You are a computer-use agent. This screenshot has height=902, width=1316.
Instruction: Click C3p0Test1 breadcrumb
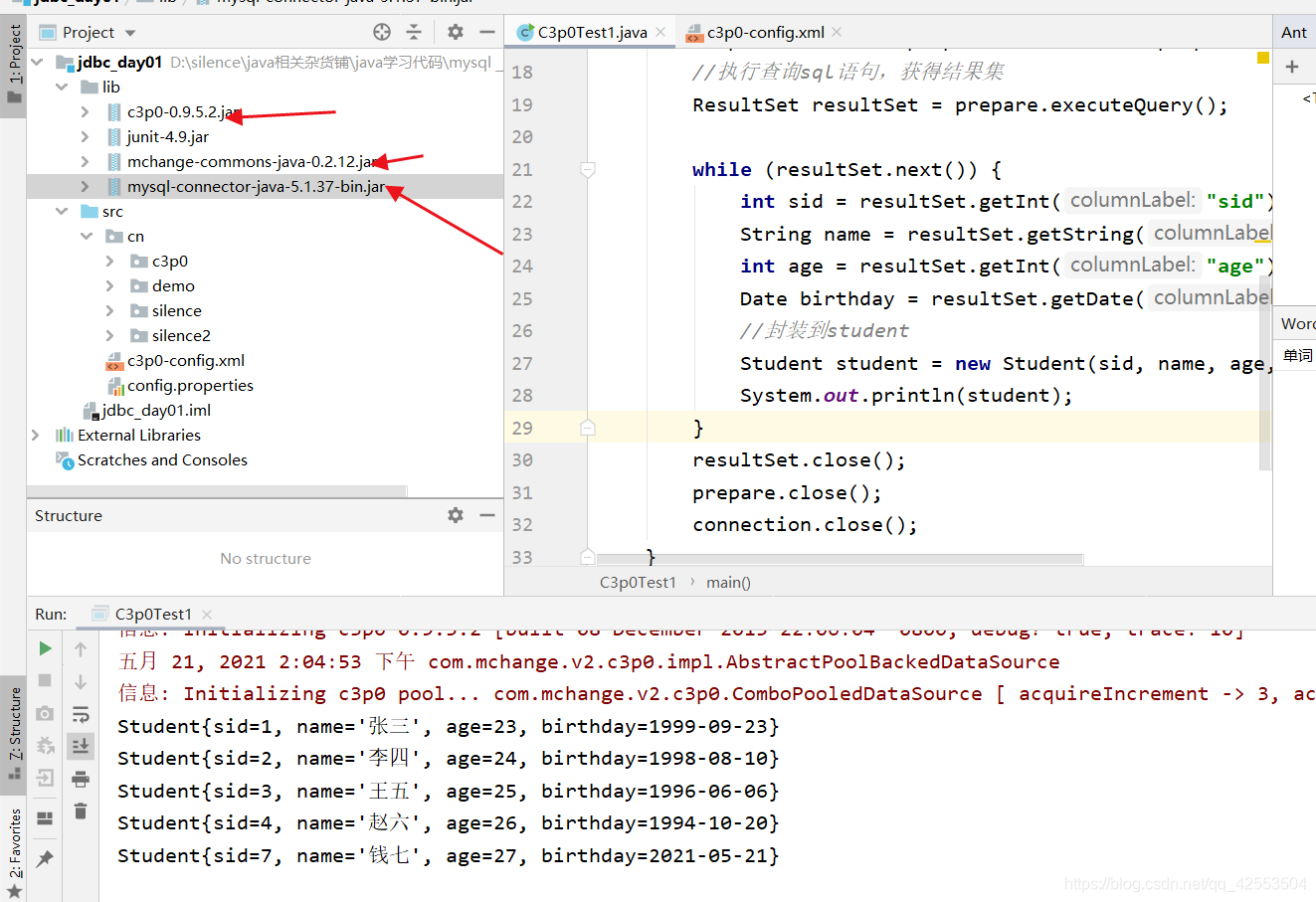click(638, 583)
